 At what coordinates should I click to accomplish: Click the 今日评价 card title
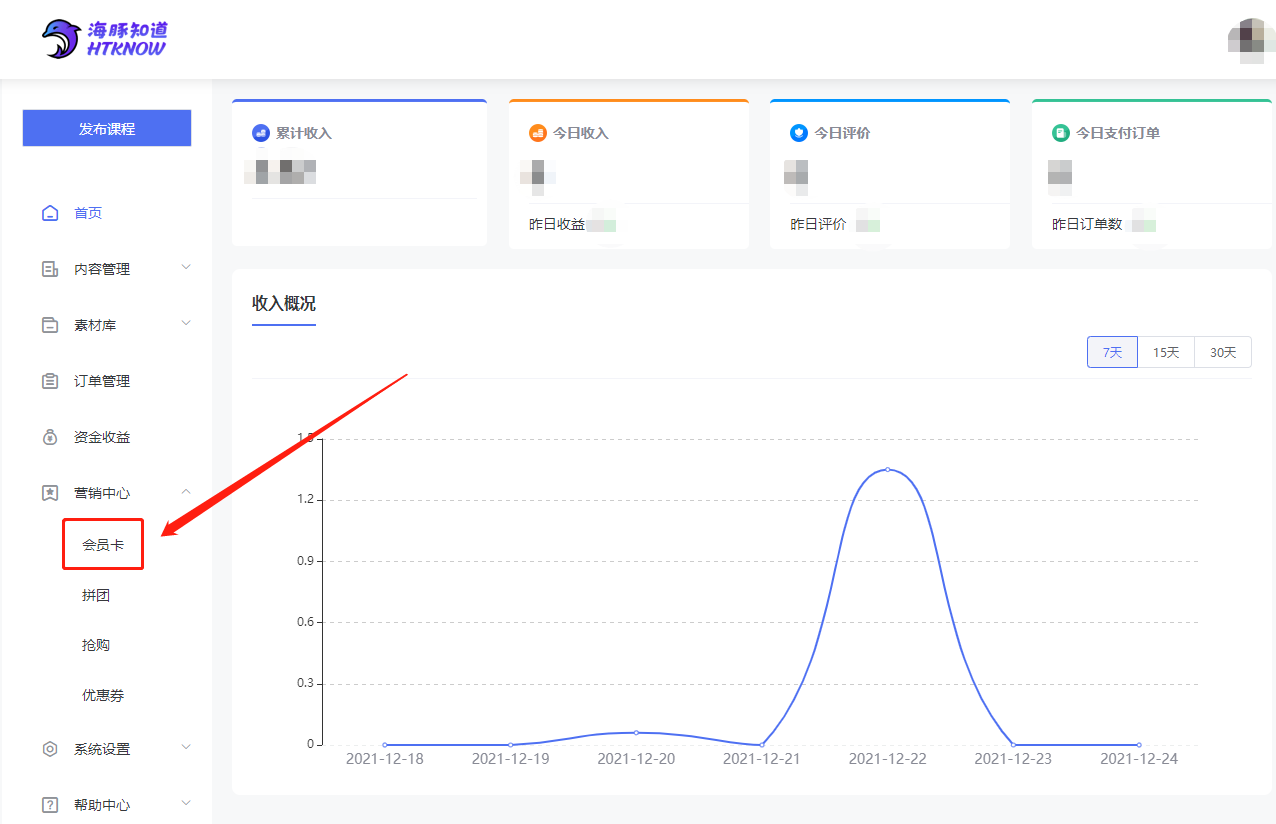pos(842,133)
